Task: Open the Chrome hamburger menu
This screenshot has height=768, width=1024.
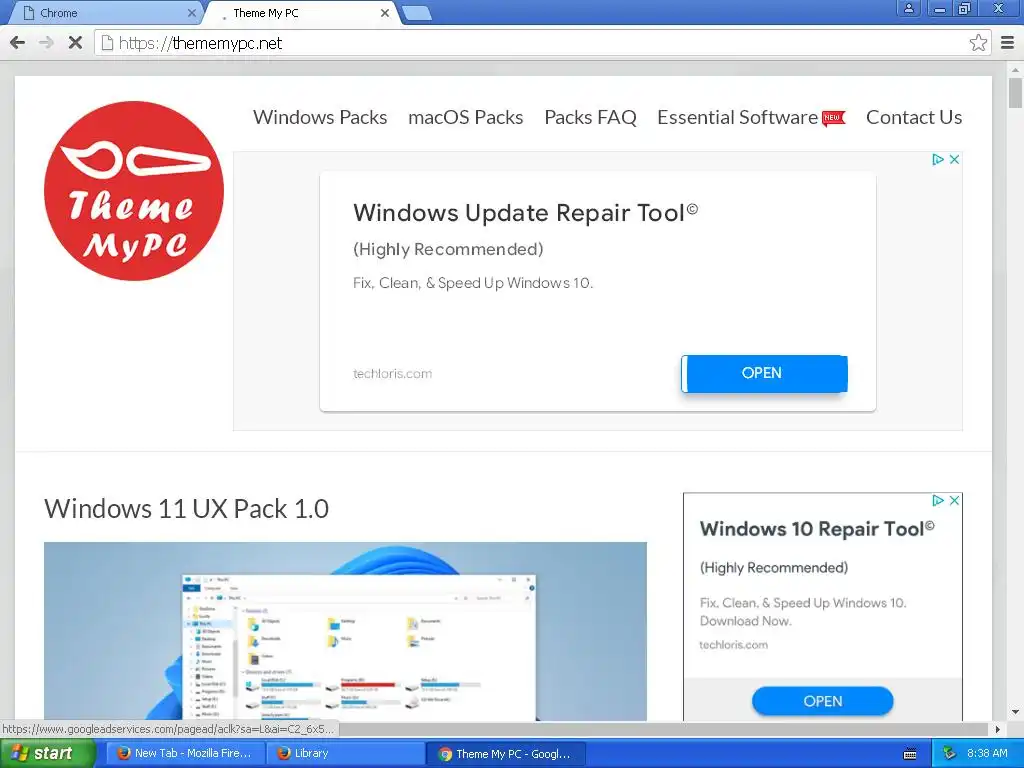Action: (x=1007, y=43)
